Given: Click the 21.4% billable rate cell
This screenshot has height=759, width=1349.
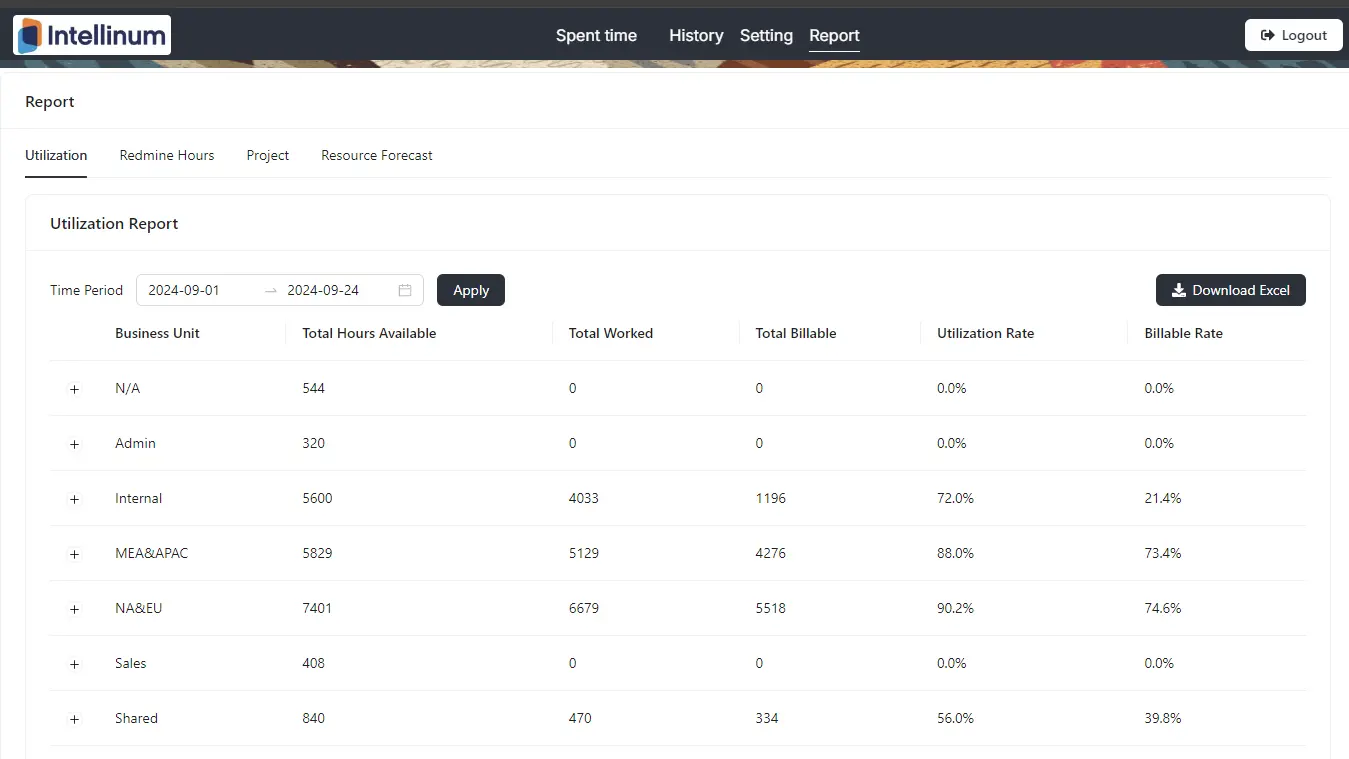Looking at the screenshot, I should pyautogui.click(x=1163, y=498).
